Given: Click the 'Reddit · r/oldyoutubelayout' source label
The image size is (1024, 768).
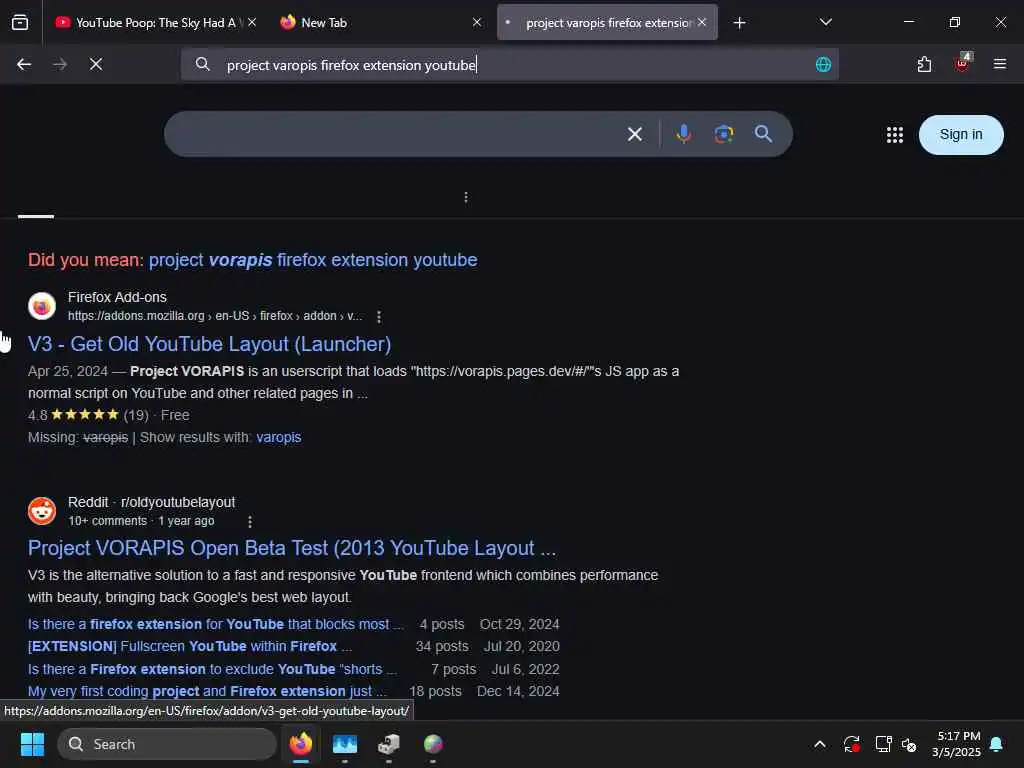Looking at the screenshot, I should (x=152, y=502).
